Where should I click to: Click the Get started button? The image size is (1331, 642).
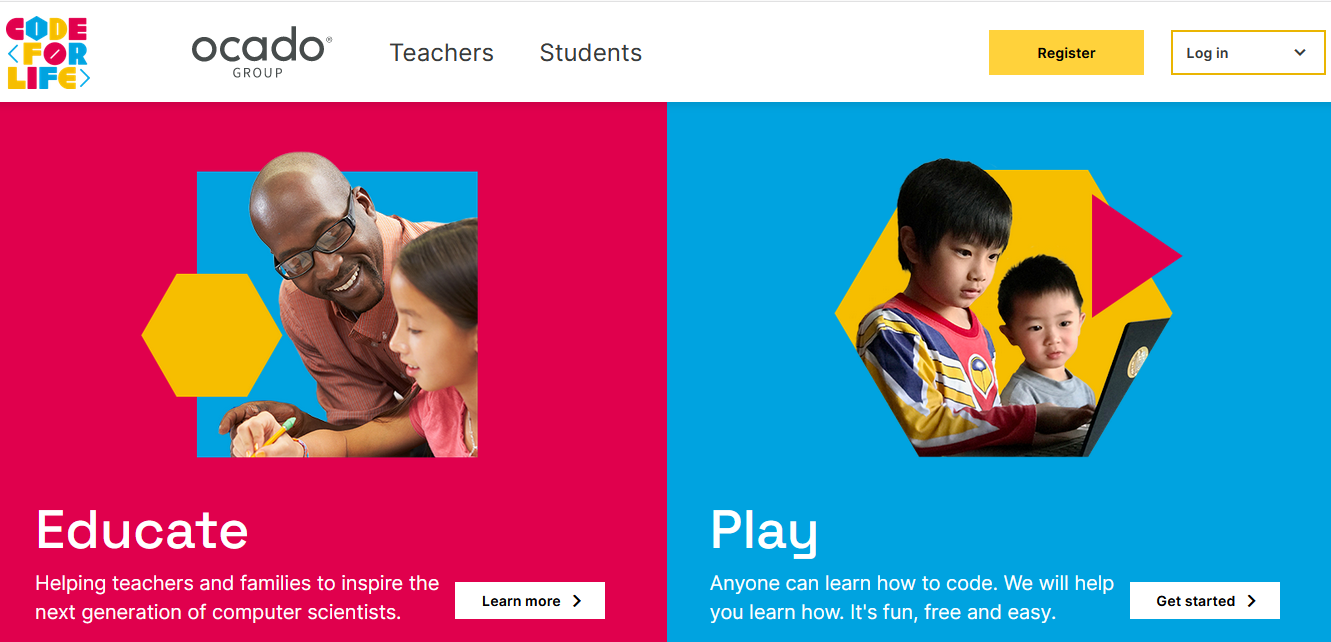click(x=1205, y=601)
